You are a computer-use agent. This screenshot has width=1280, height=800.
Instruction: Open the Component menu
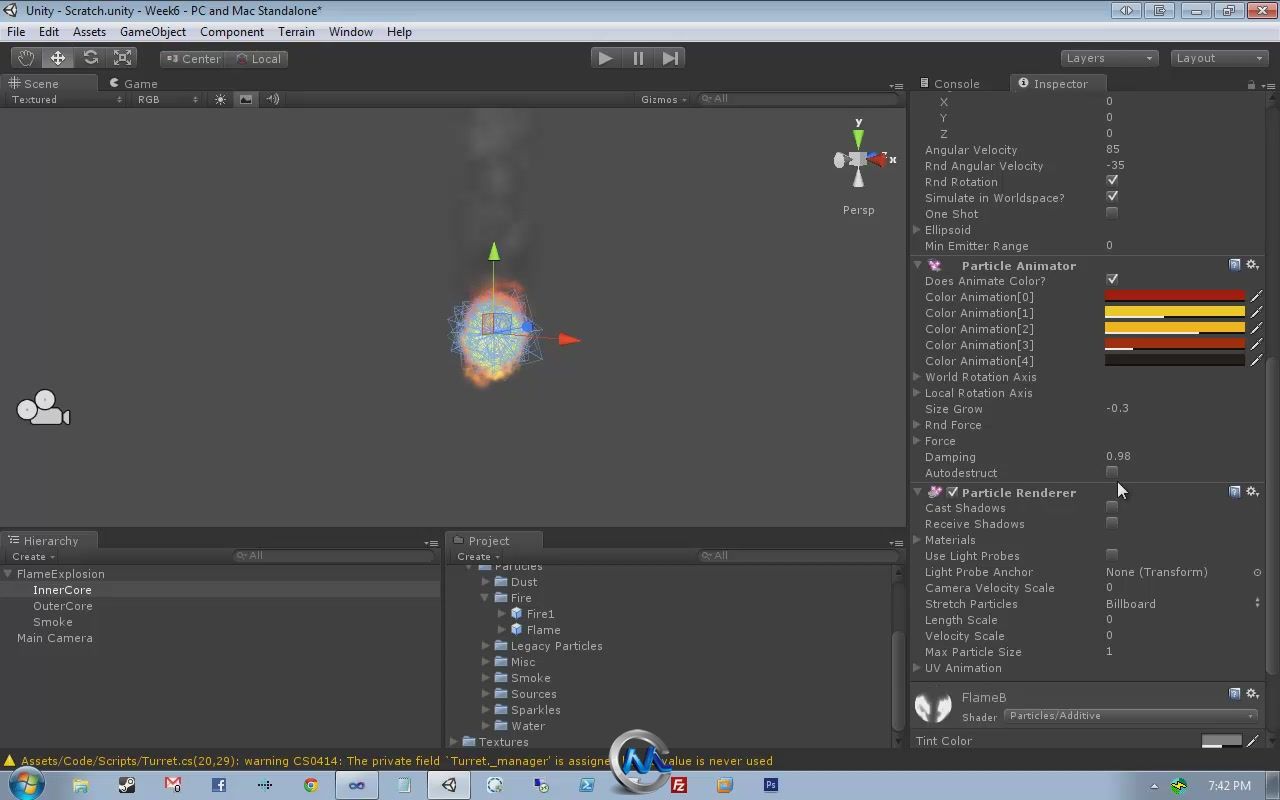(232, 32)
